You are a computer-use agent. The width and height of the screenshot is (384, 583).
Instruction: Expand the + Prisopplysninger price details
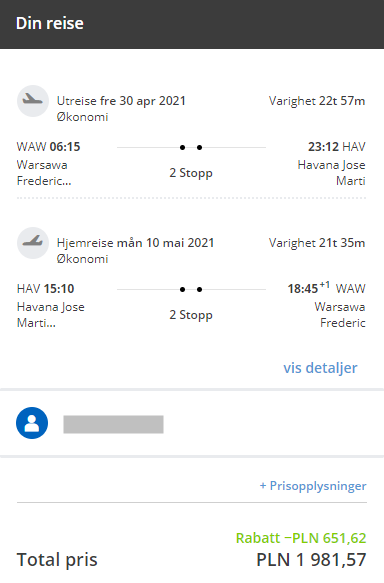click(313, 486)
